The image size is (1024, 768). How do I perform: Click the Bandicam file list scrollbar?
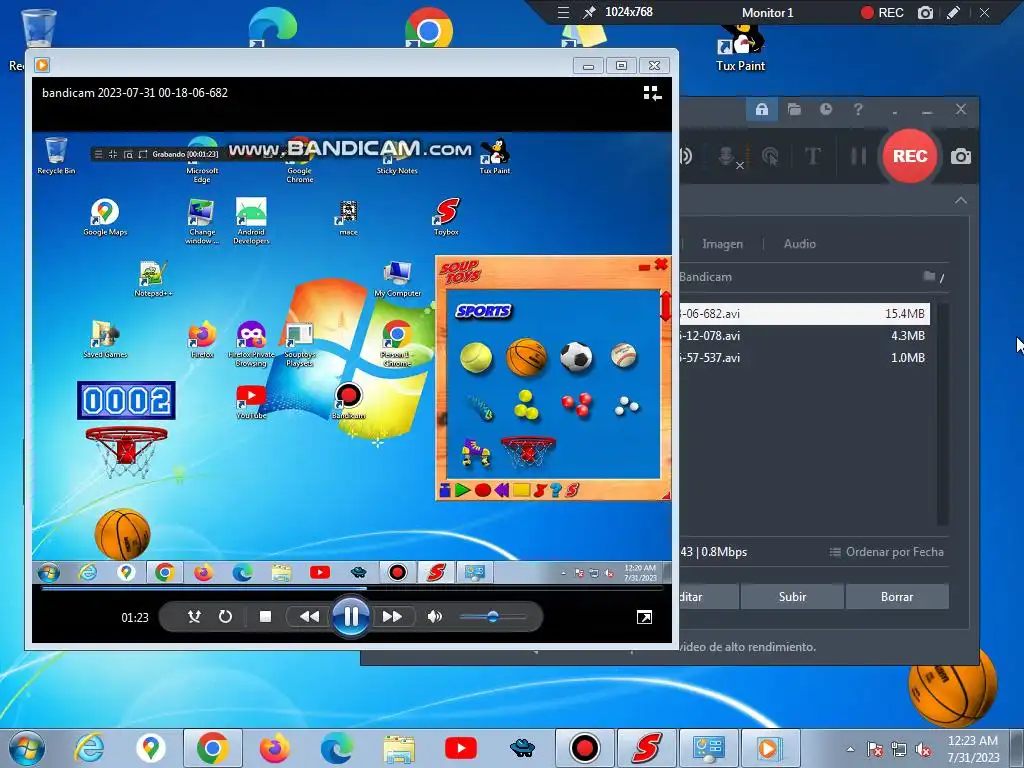(x=942, y=413)
